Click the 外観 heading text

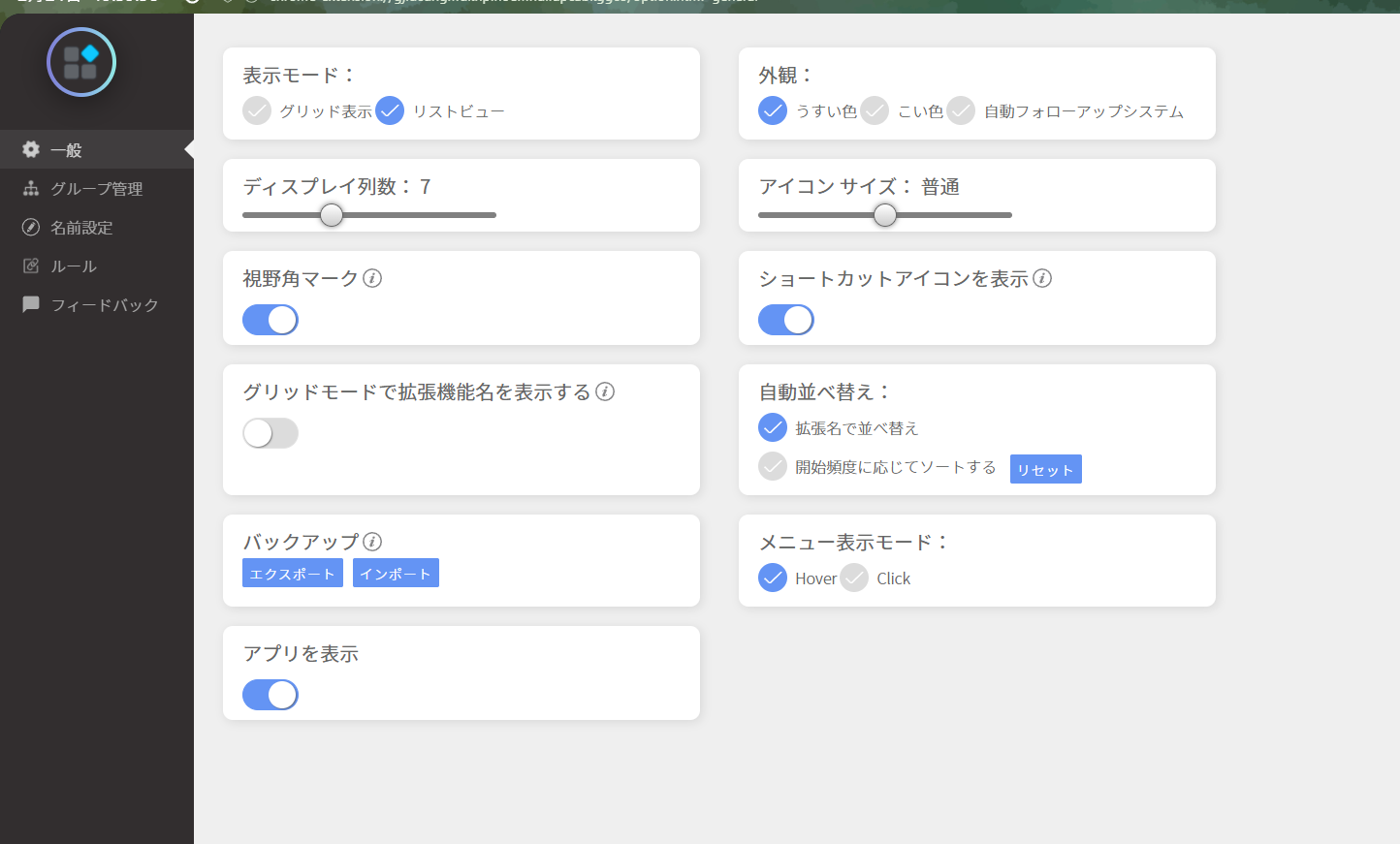[x=786, y=75]
